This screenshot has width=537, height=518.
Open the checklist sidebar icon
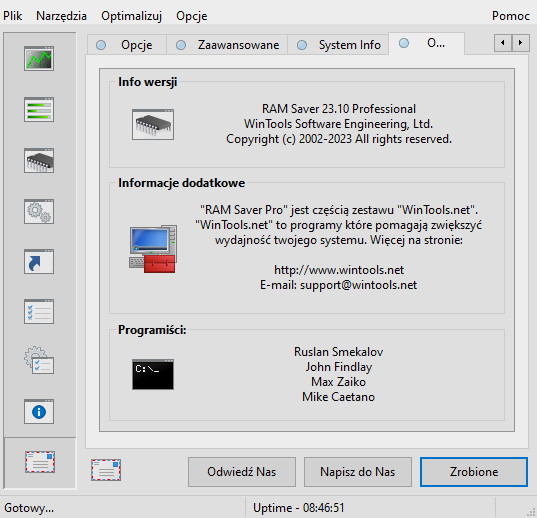39,312
